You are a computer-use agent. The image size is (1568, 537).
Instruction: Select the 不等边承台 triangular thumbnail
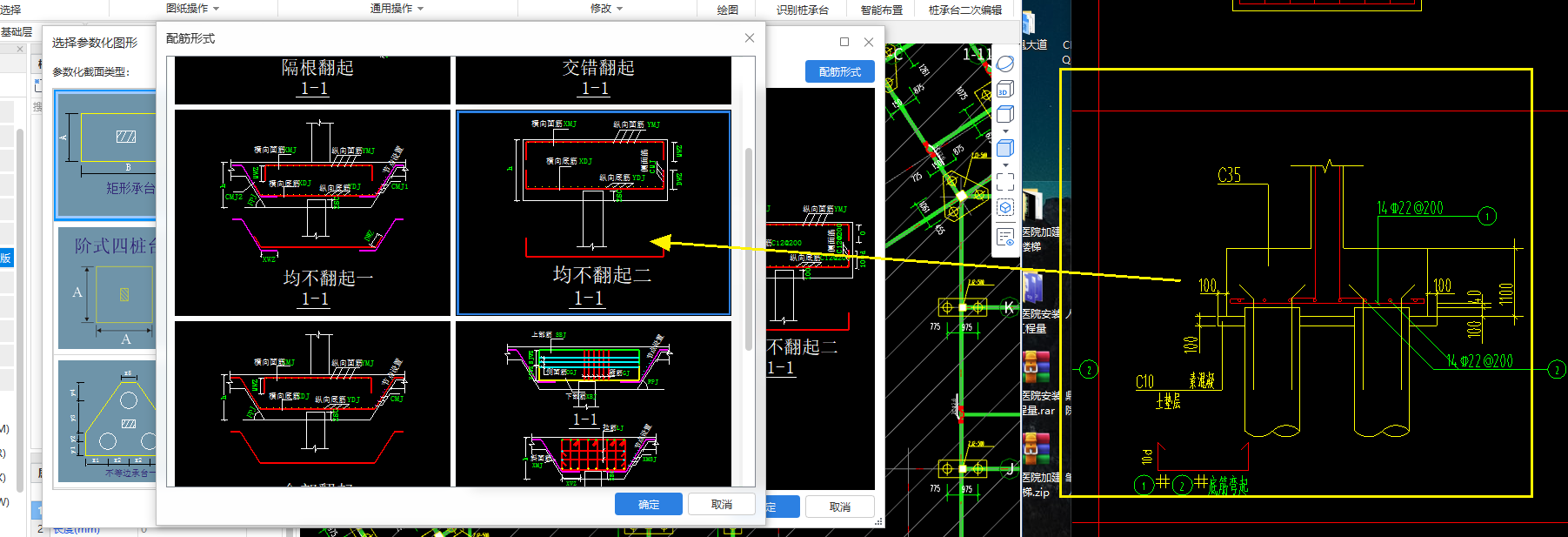coord(107,421)
